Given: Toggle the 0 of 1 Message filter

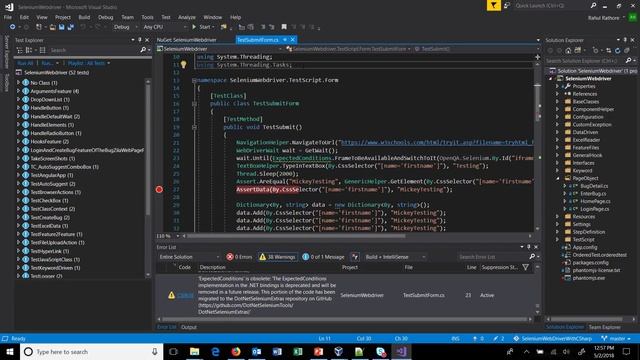Looking at the screenshot, I should (x=323, y=257).
